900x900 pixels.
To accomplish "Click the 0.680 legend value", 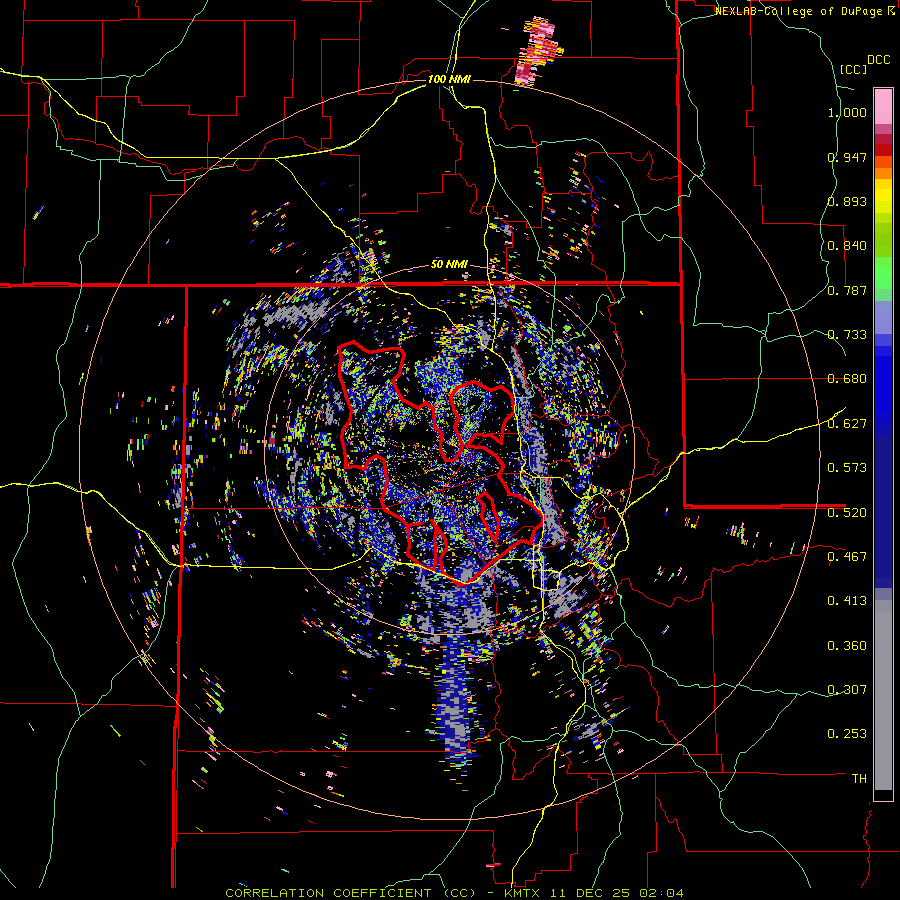I will [847, 379].
